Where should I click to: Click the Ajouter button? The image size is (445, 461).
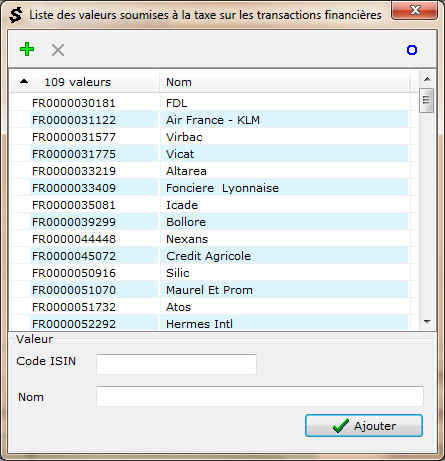point(364,426)
